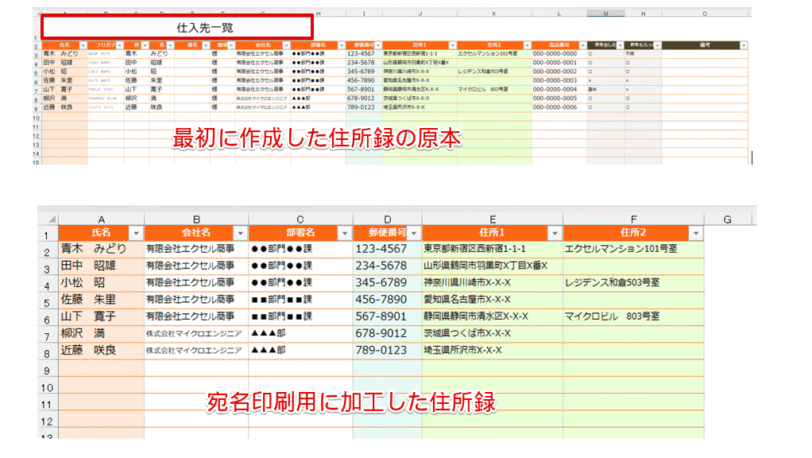
Task: Select cell 柳沢 満 in lower sheet
Action: pyautogui.click(x=102, y=334)
